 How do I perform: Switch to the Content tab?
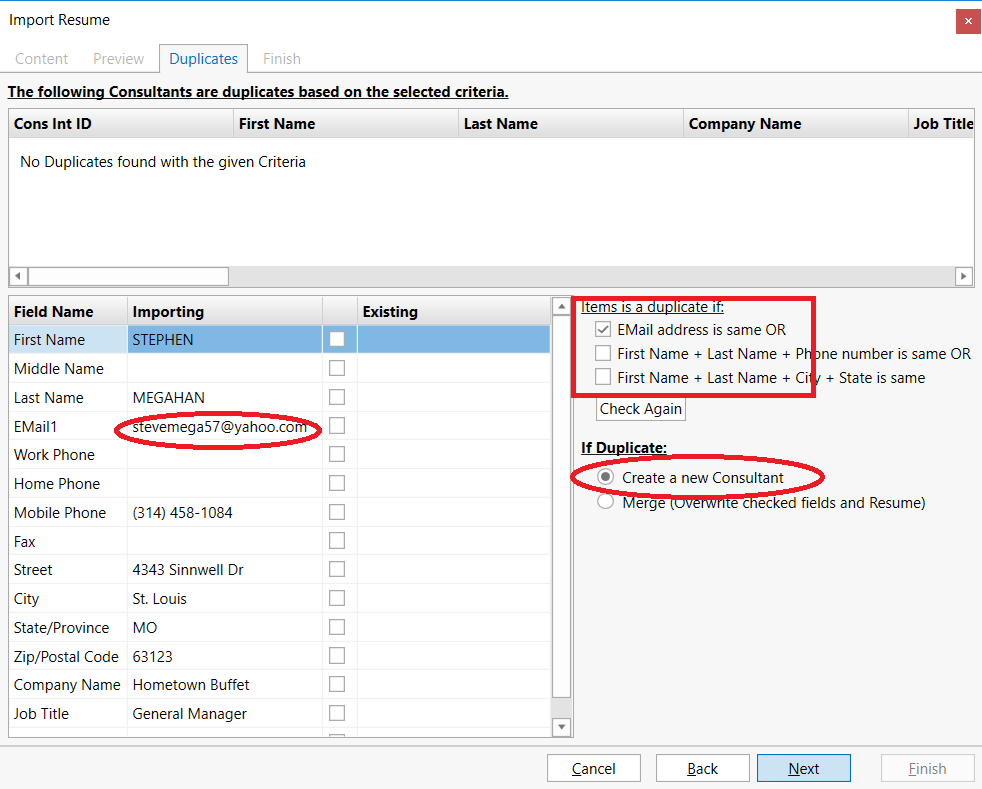tap(41, 59)
